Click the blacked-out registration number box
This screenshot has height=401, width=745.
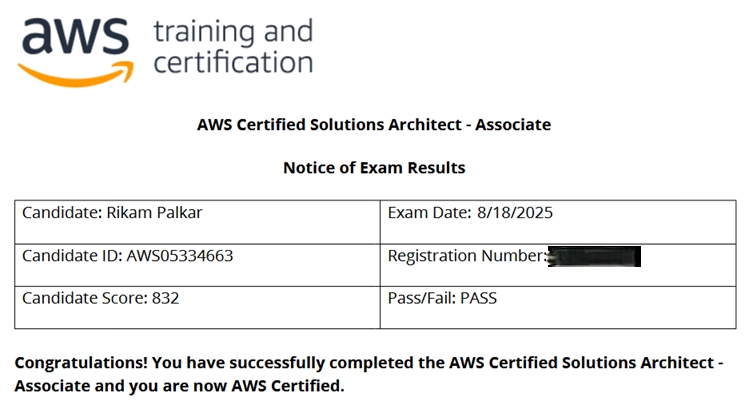coord(594,257)
